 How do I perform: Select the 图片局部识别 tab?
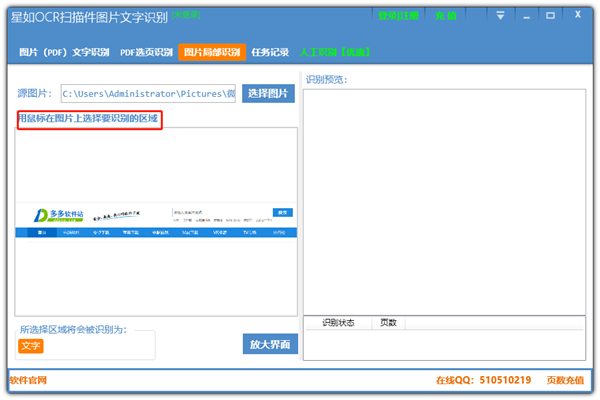coord(212,52)
